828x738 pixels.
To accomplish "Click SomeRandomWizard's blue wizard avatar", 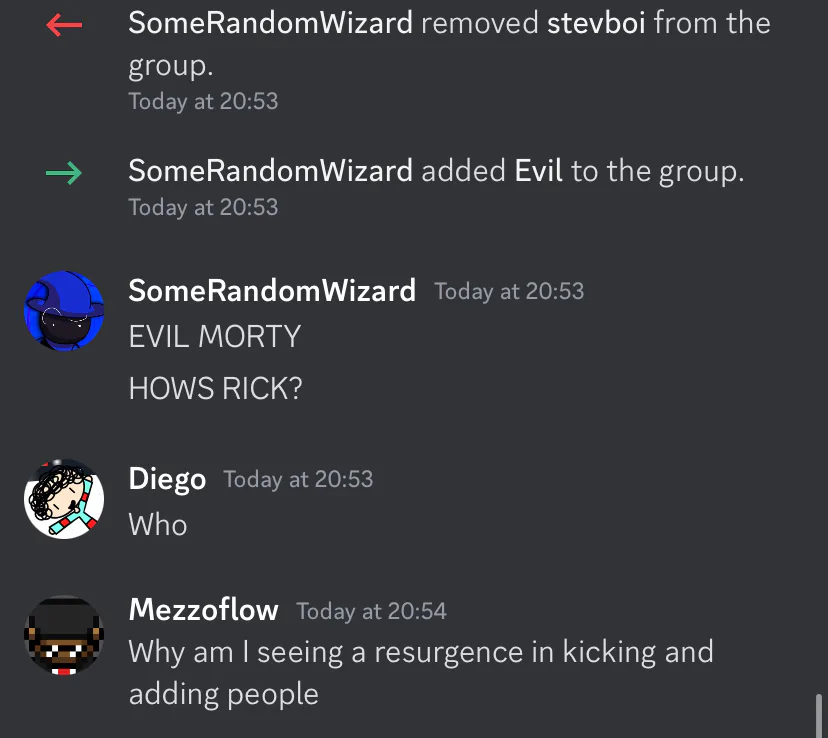I will coord(64,311).
